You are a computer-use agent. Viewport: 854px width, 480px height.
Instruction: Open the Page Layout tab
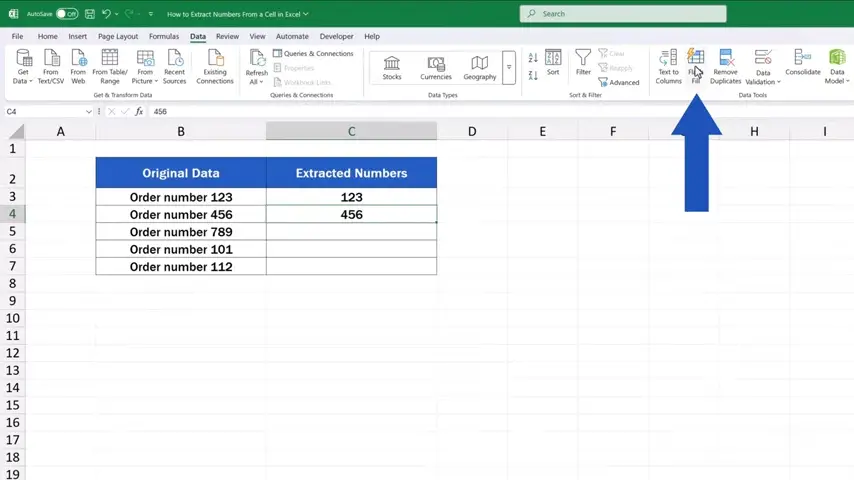[118, 36]
